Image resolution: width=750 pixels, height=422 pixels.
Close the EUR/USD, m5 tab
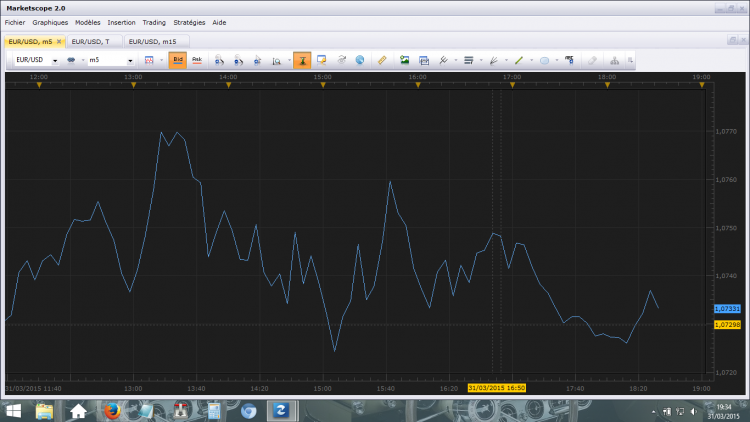[x=59, y=42]
